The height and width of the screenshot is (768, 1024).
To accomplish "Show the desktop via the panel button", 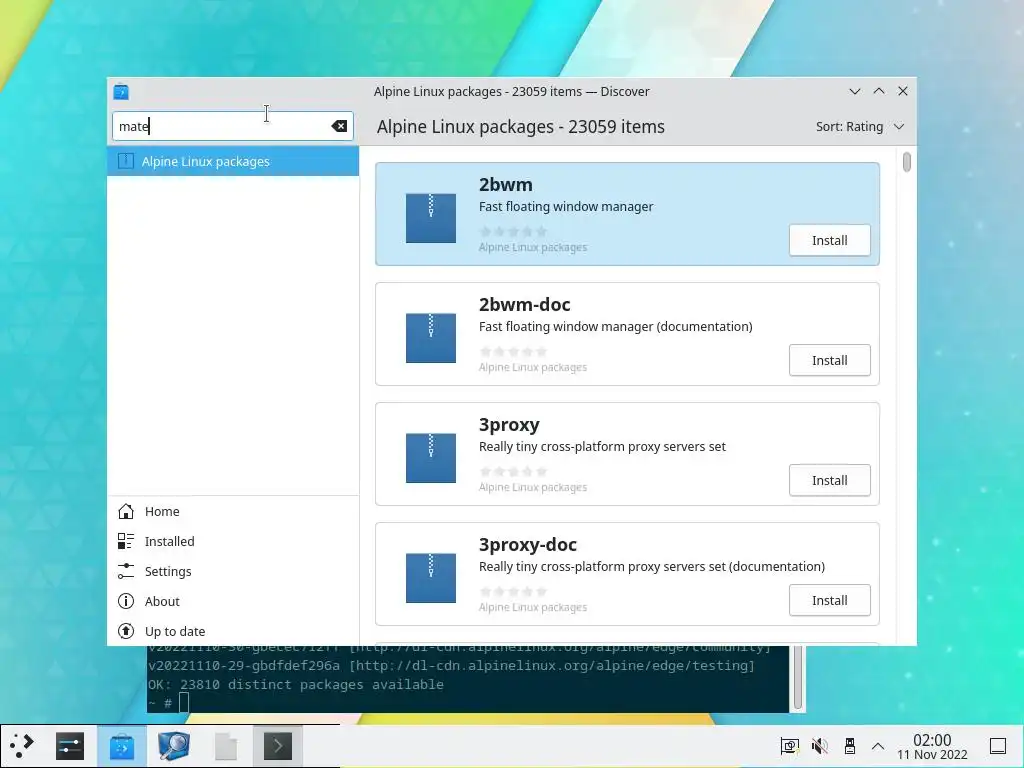I will point(998,746).
